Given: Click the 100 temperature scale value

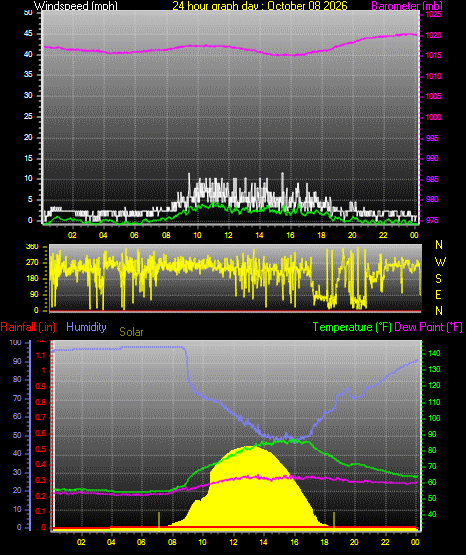Looking at the screenshot, I should click(x=434, y=418).
